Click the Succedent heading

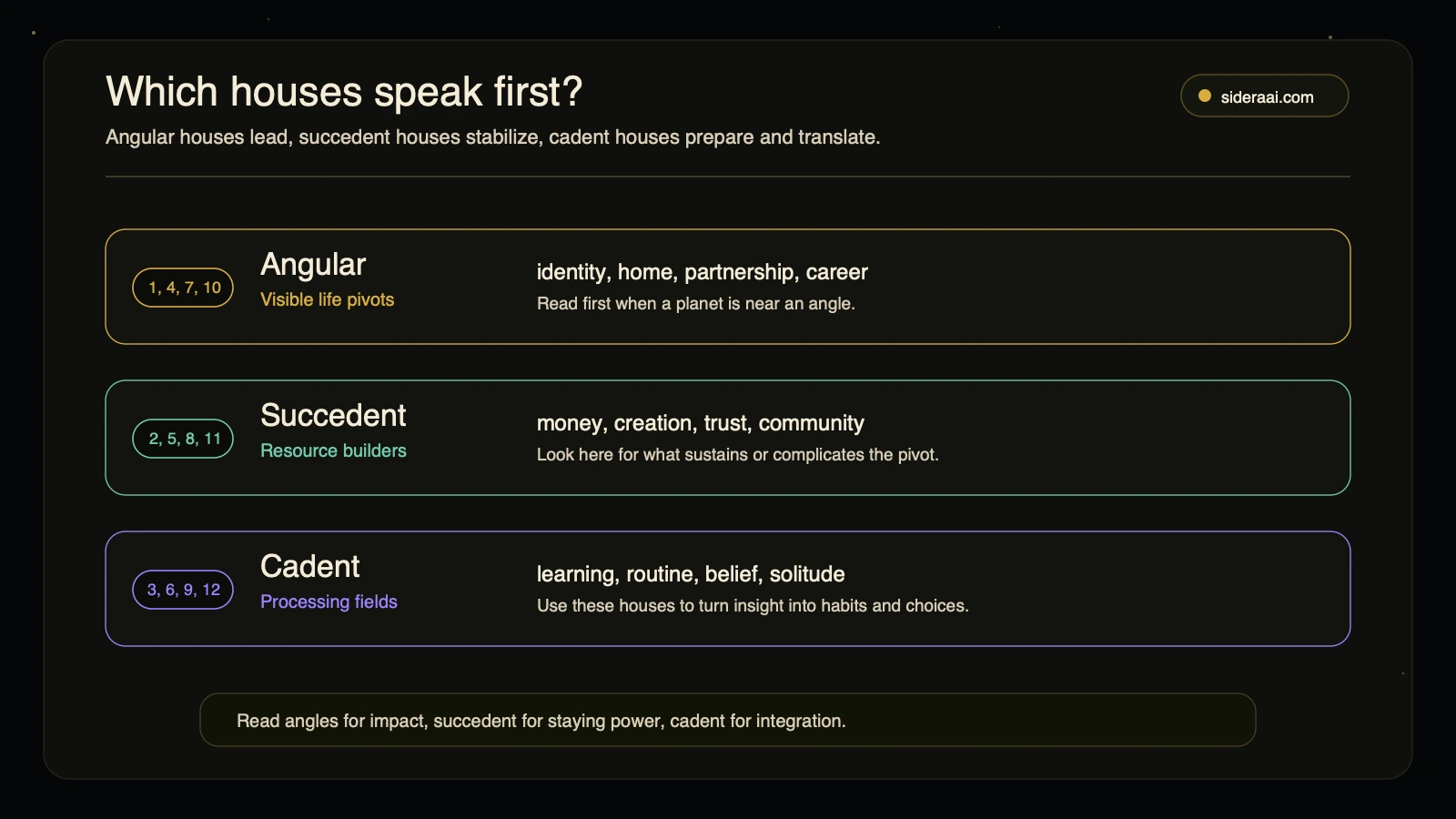333,416
